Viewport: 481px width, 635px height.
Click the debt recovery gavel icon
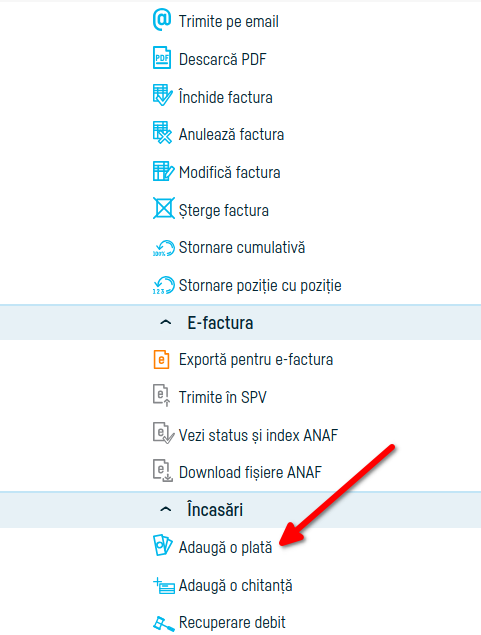[164, 623]
